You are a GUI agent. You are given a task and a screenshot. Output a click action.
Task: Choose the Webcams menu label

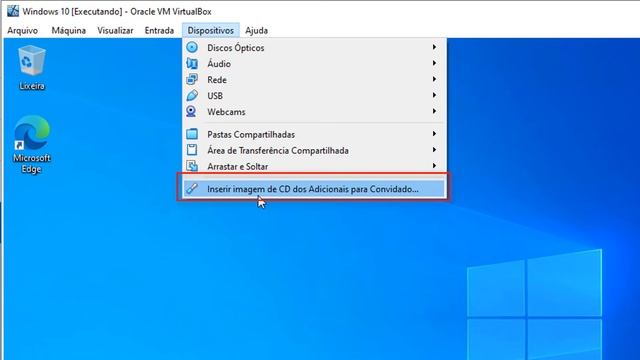click(226, 112)
